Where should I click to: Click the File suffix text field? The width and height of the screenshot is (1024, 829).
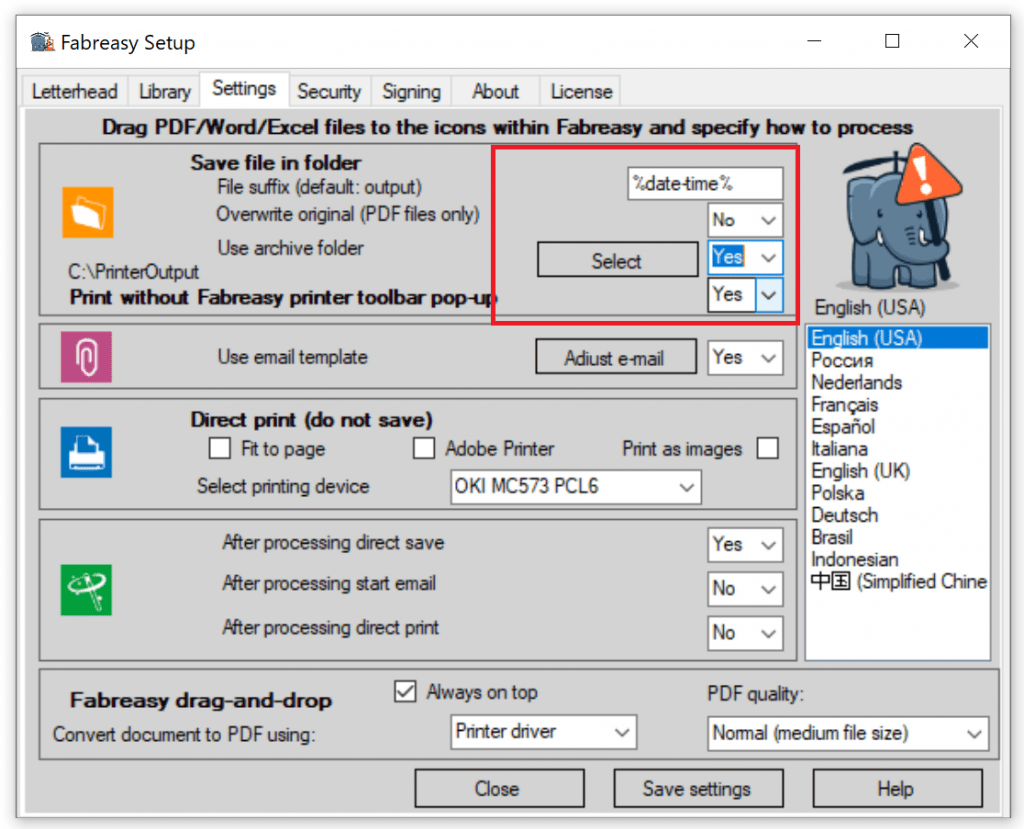pos(705,184)
